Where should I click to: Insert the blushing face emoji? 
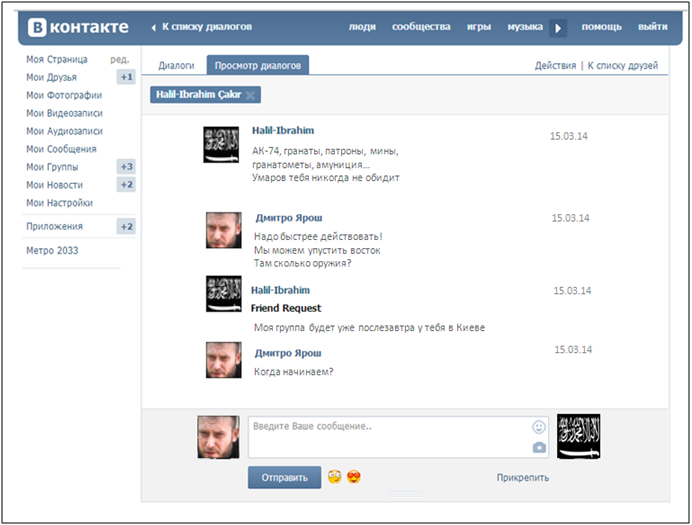pyautogui.click(x=334, y=477)
